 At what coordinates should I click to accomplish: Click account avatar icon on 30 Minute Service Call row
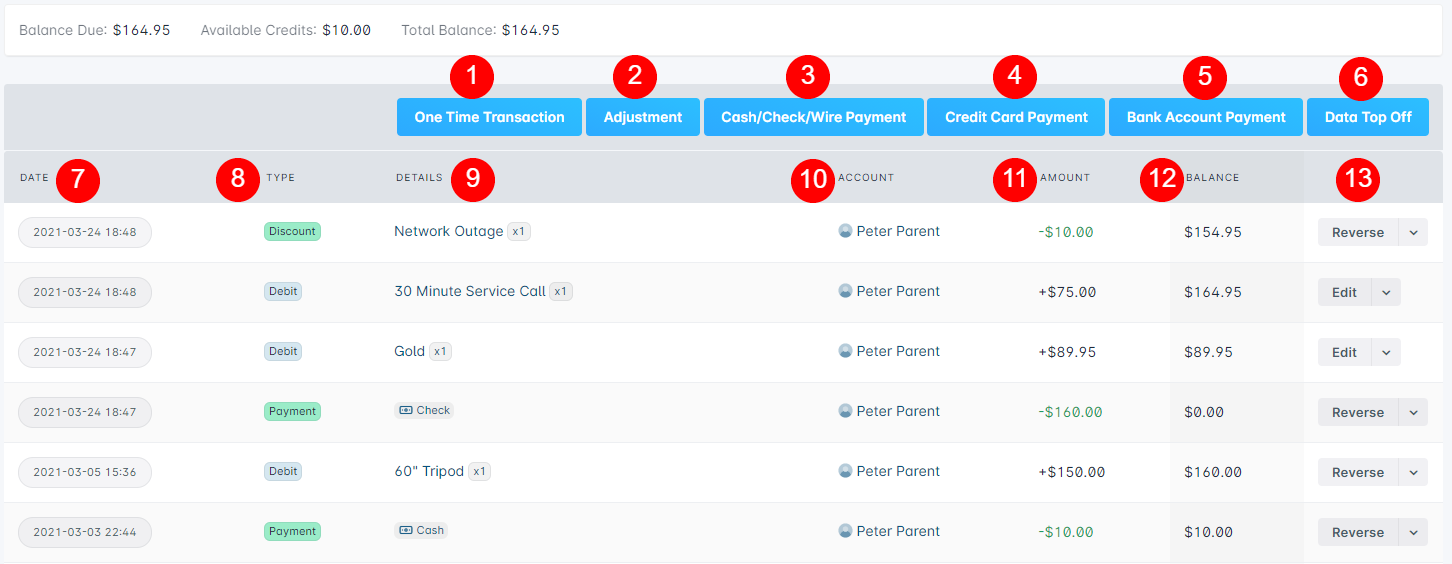click(x=845, y=291)
